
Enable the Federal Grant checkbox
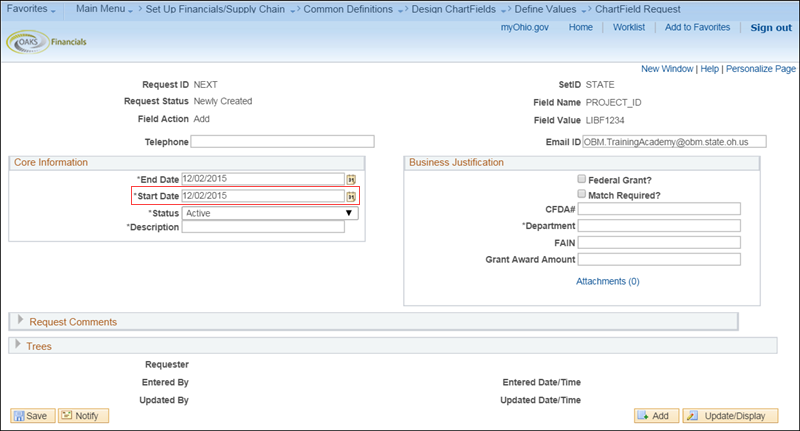coord(582,178)
